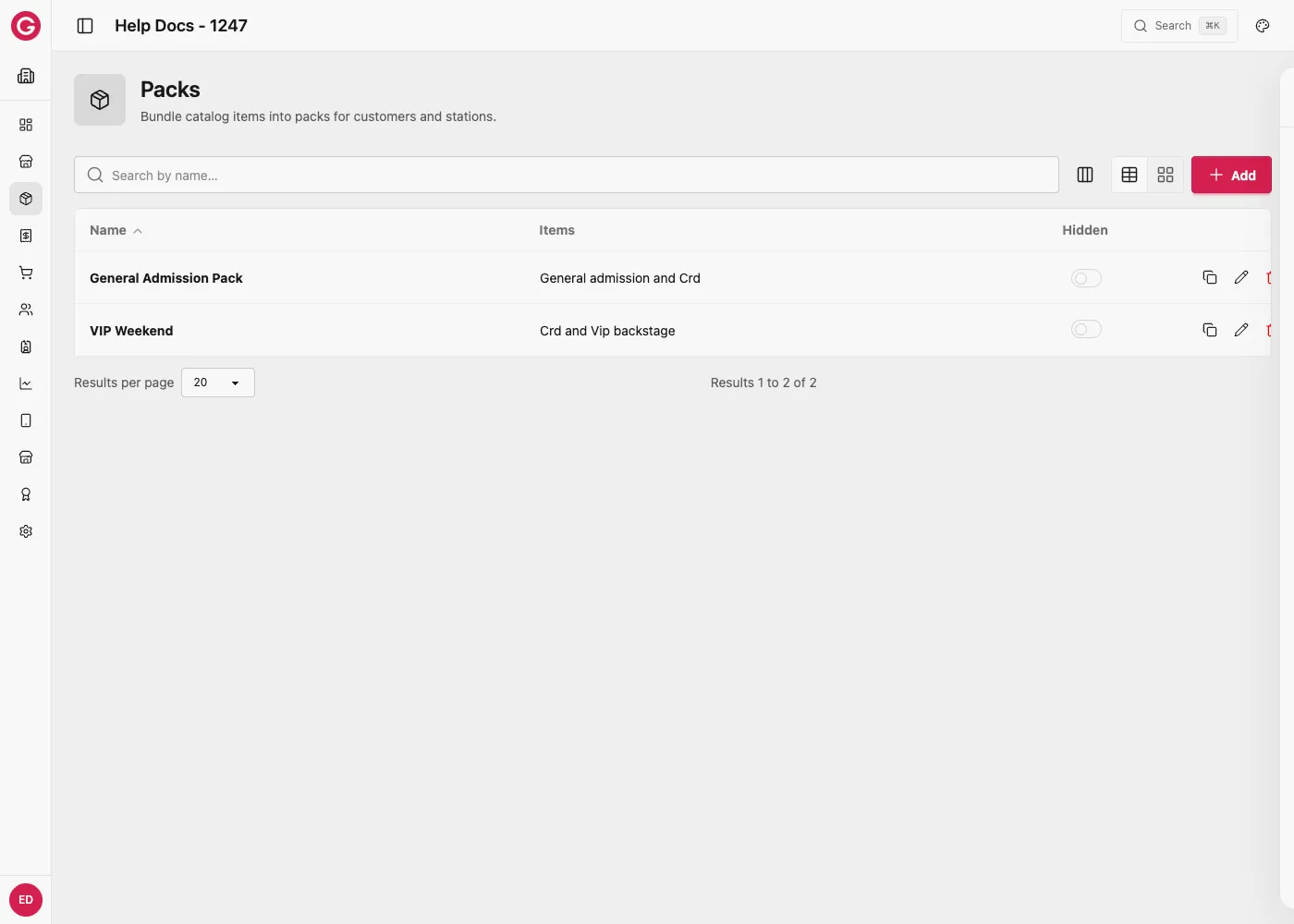
Task: Duplicate the VIP Weekend pack
Action: point(1210,330)
